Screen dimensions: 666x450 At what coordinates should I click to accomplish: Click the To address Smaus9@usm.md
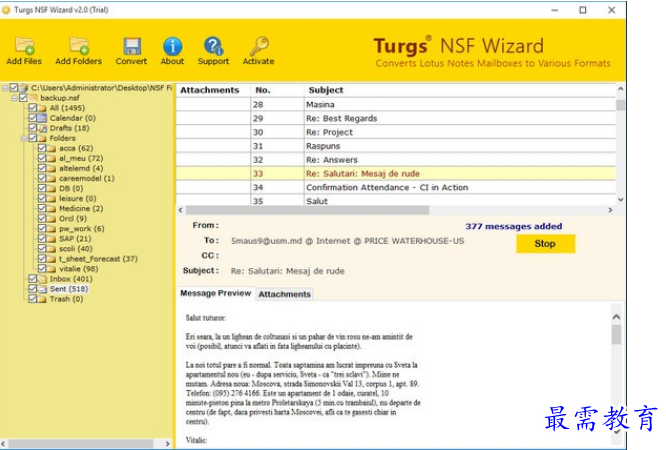(x=266, y=241)
